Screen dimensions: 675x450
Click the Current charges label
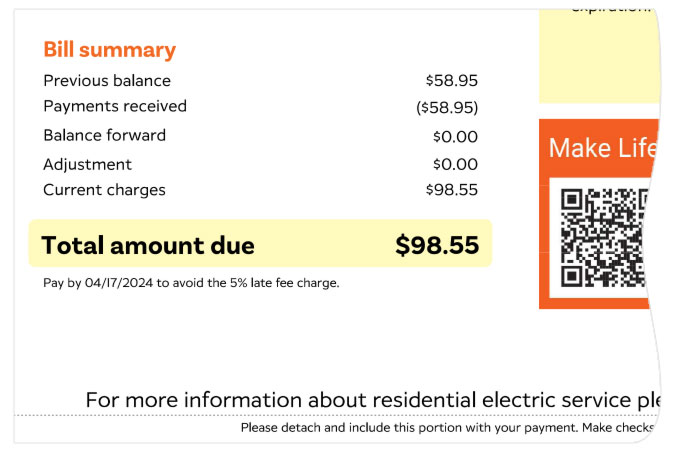click(x=105, y=190)
